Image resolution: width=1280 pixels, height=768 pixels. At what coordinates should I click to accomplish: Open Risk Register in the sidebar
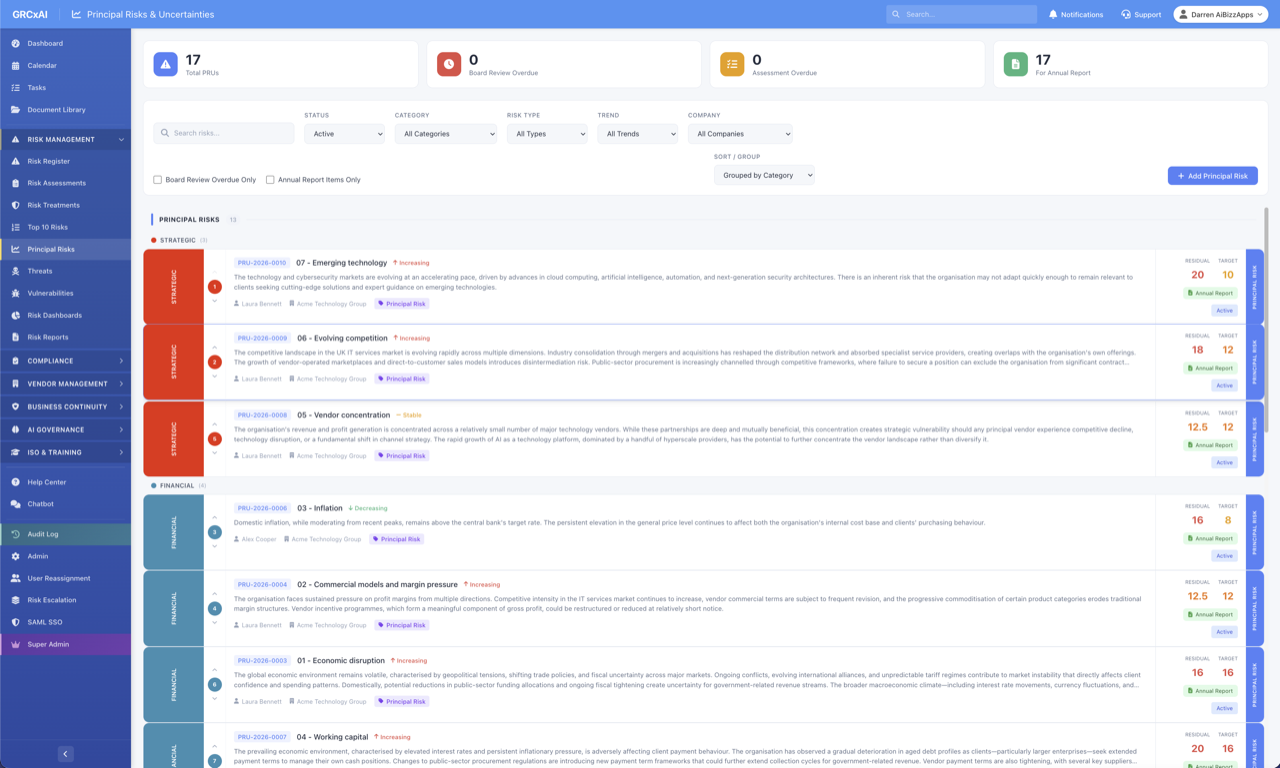pyautogui.click(x=48, y=161)
